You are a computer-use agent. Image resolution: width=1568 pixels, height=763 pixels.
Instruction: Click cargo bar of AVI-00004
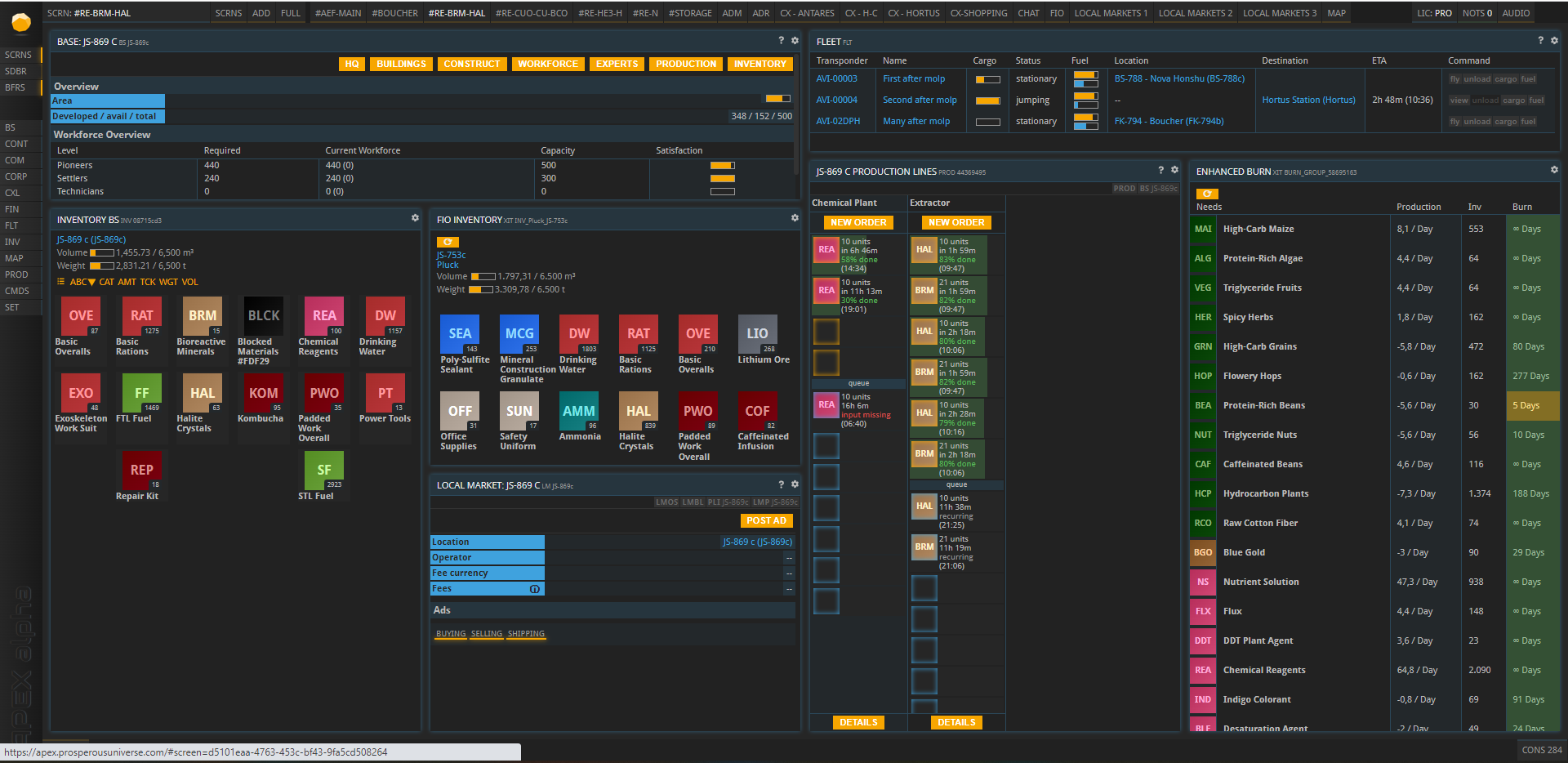point(988,100)
